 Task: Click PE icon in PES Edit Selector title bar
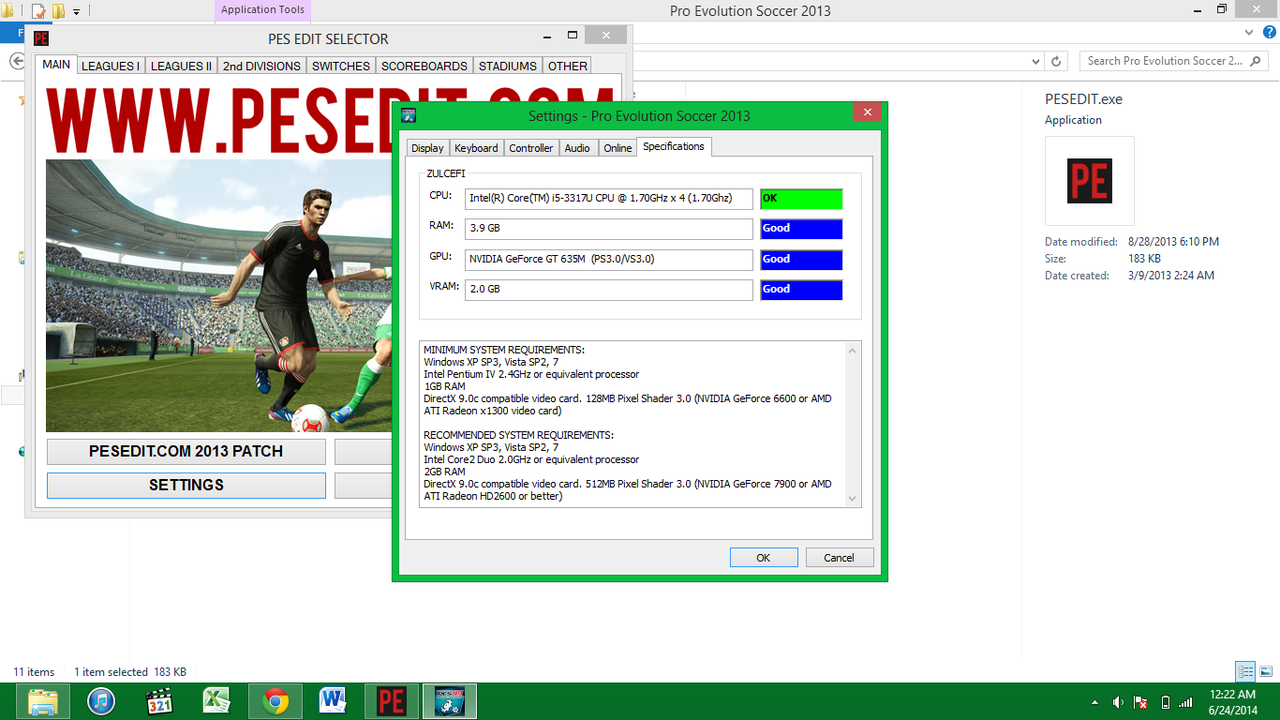point(41,39)
